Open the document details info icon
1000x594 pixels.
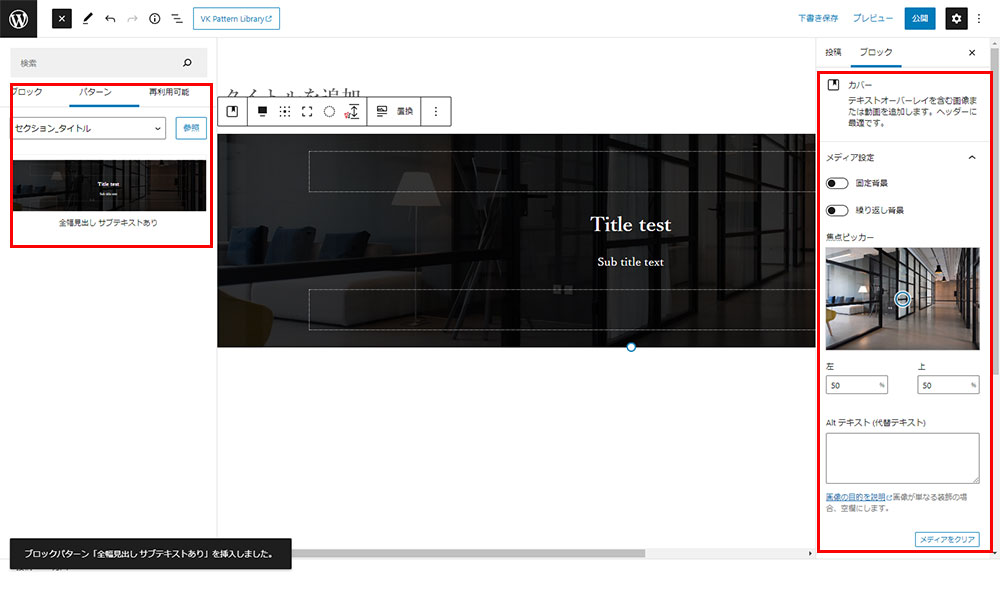(x=154, y=18)
